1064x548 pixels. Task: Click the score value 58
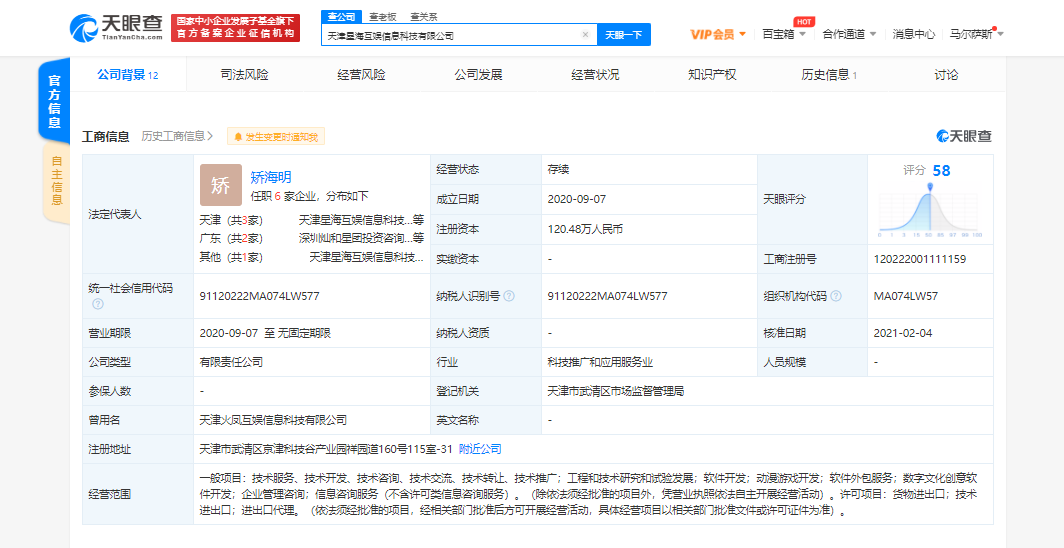(x=941, y=170)
